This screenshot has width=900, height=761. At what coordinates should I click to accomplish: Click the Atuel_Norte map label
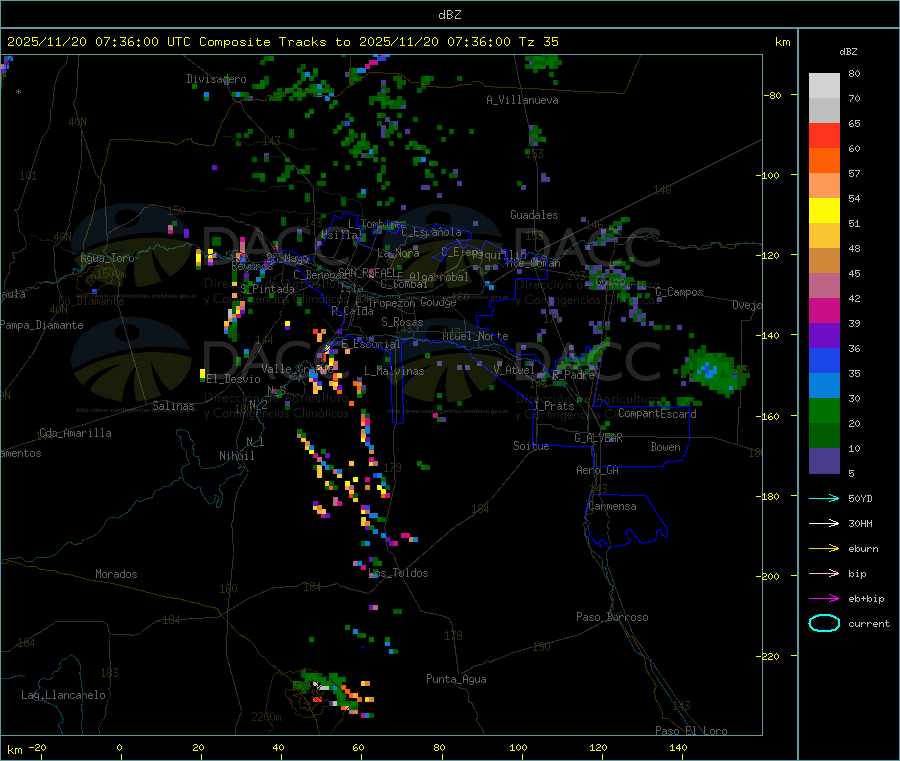point(475,336)
